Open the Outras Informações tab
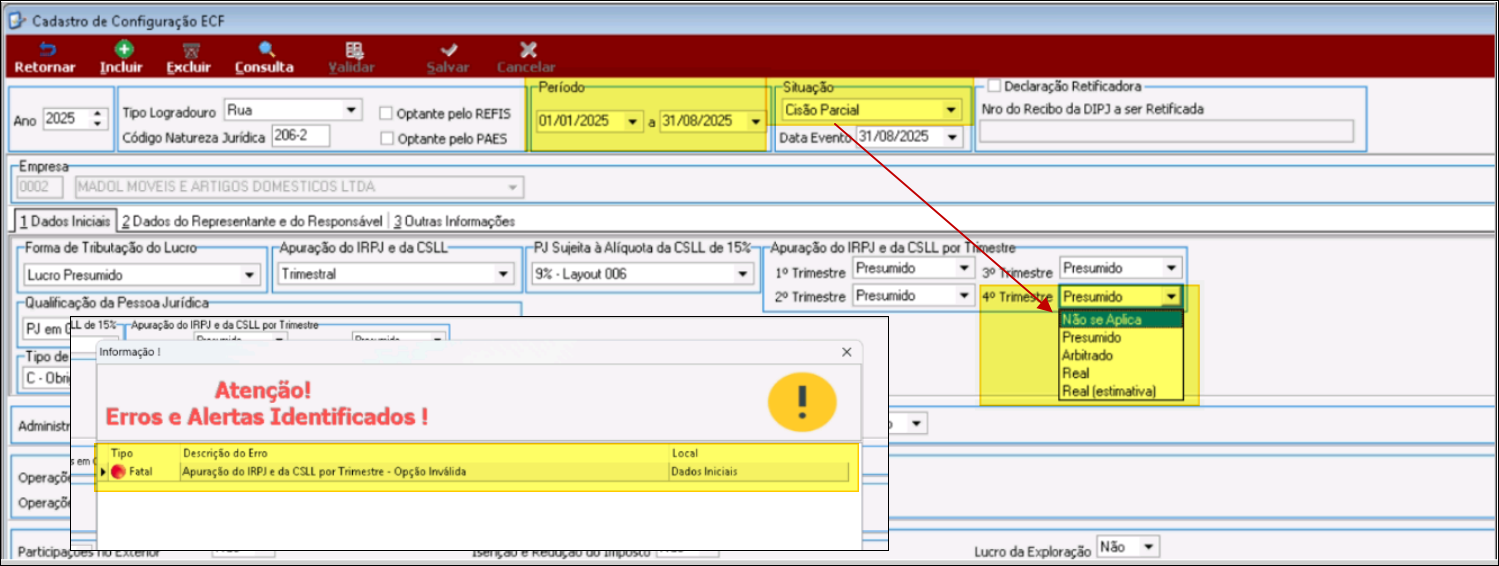The width and height of the screenshot is (1499, 566). [x=454, y=221]
